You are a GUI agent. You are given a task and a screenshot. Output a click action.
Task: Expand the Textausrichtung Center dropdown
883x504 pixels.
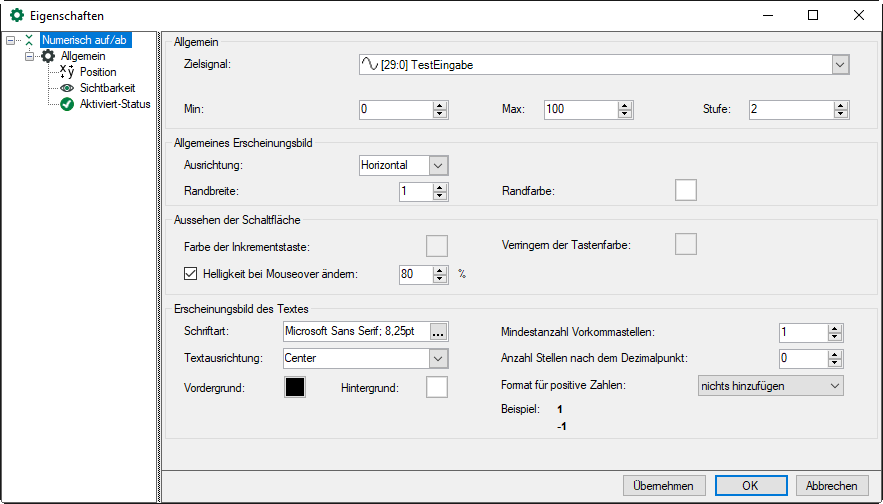[x=438, y=358]
